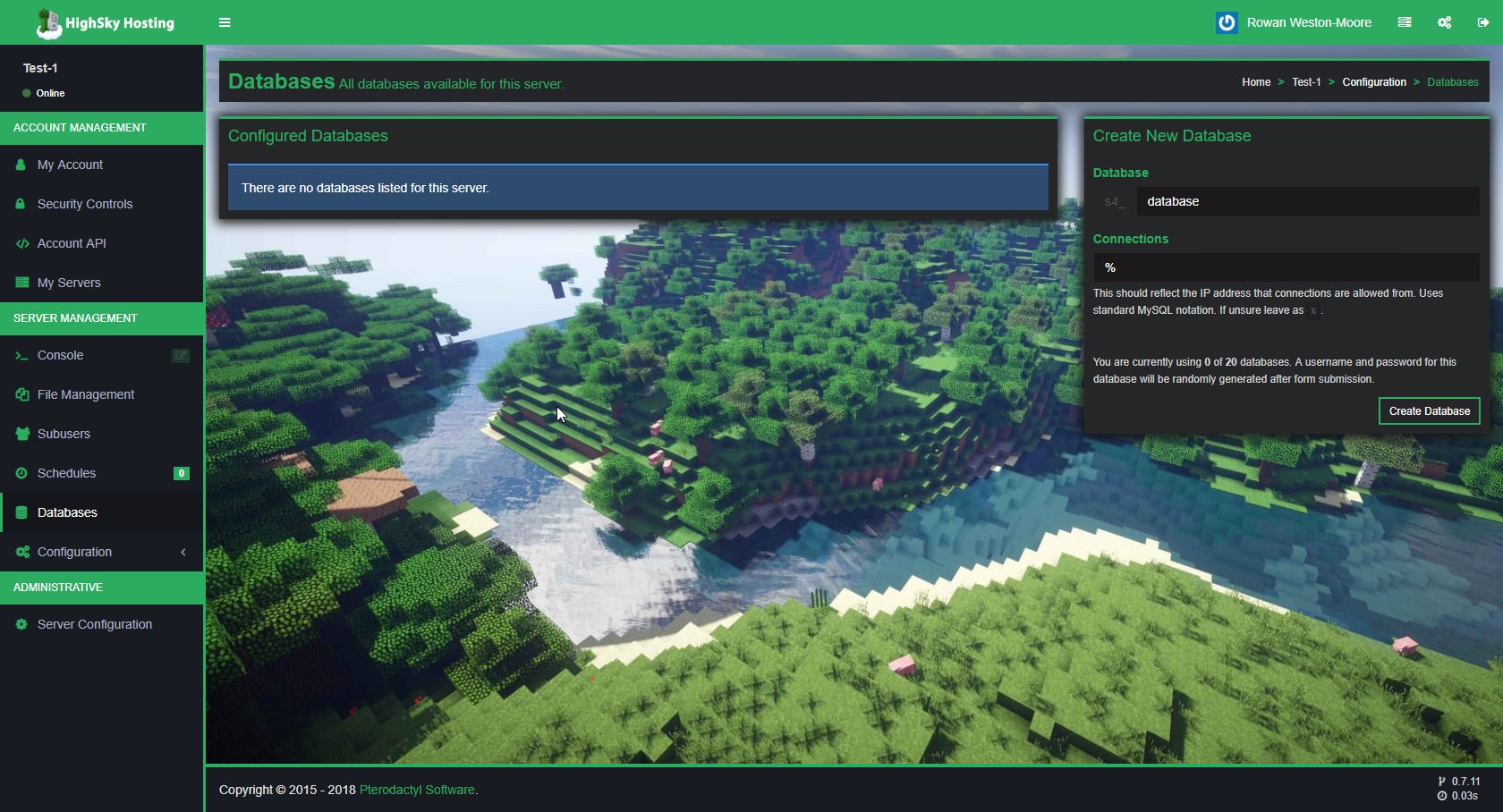Open Account API section
1503x812 pixels.
click(x=72, y=243)
